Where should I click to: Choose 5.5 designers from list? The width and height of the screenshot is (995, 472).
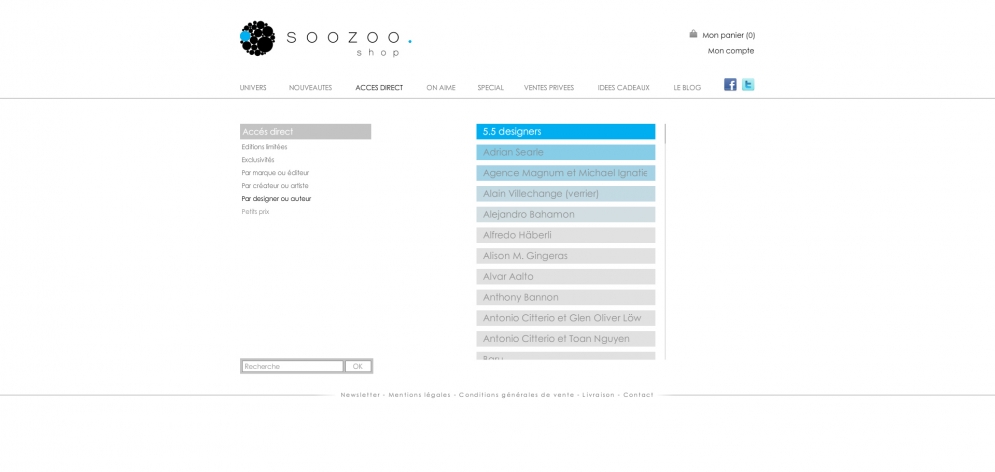click(566, 132)
